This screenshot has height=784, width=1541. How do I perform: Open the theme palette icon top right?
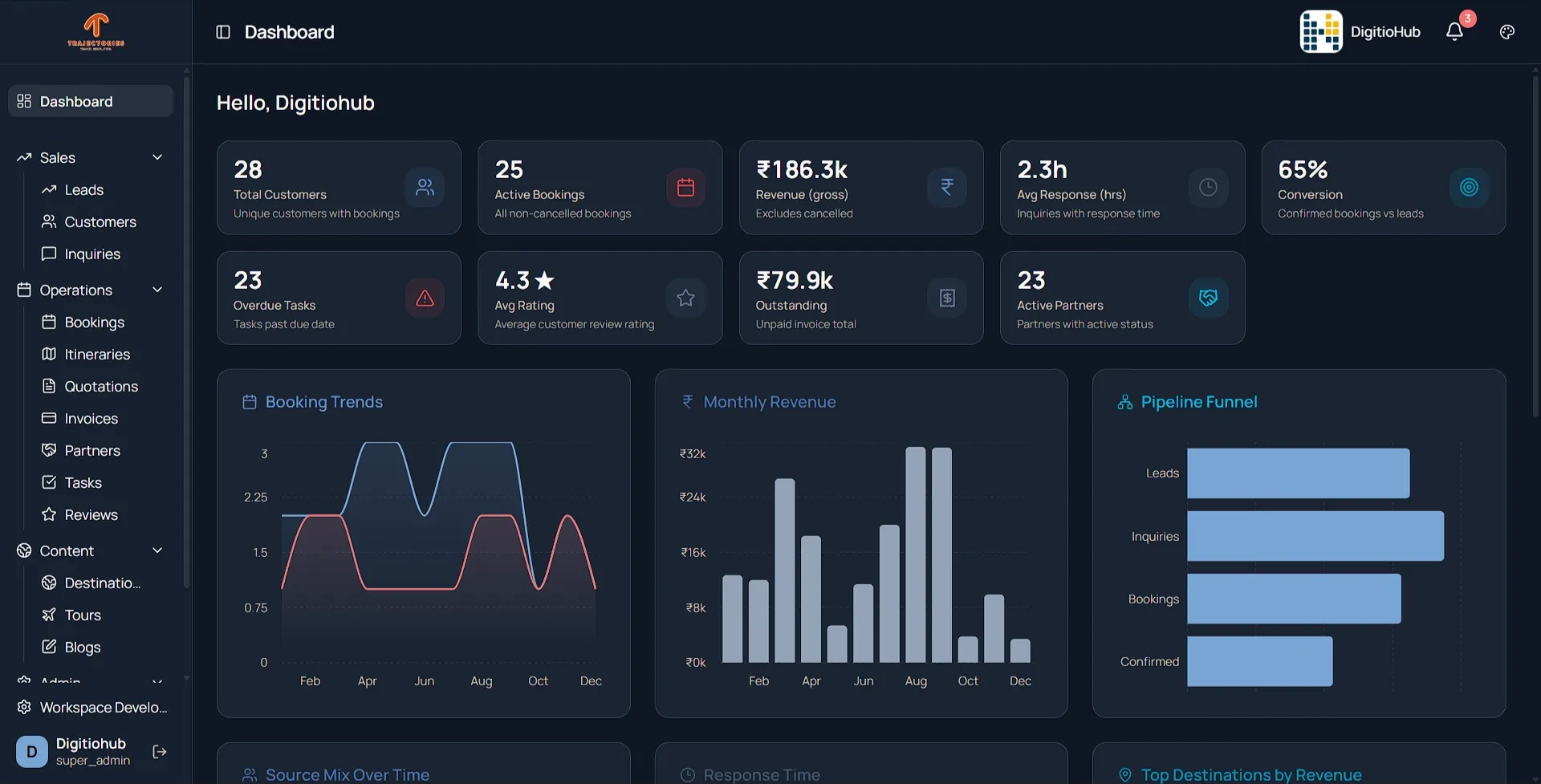point(1506,31)
